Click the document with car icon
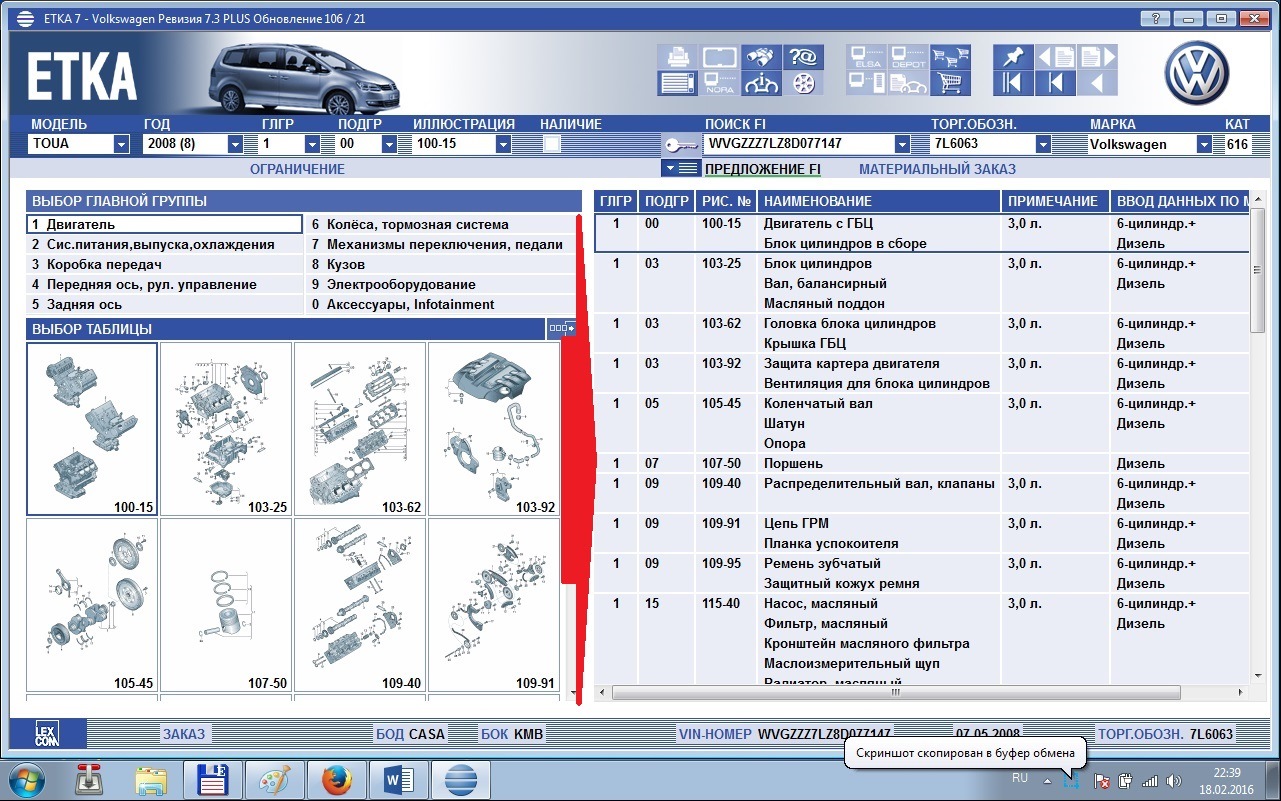 click(908, 83)
